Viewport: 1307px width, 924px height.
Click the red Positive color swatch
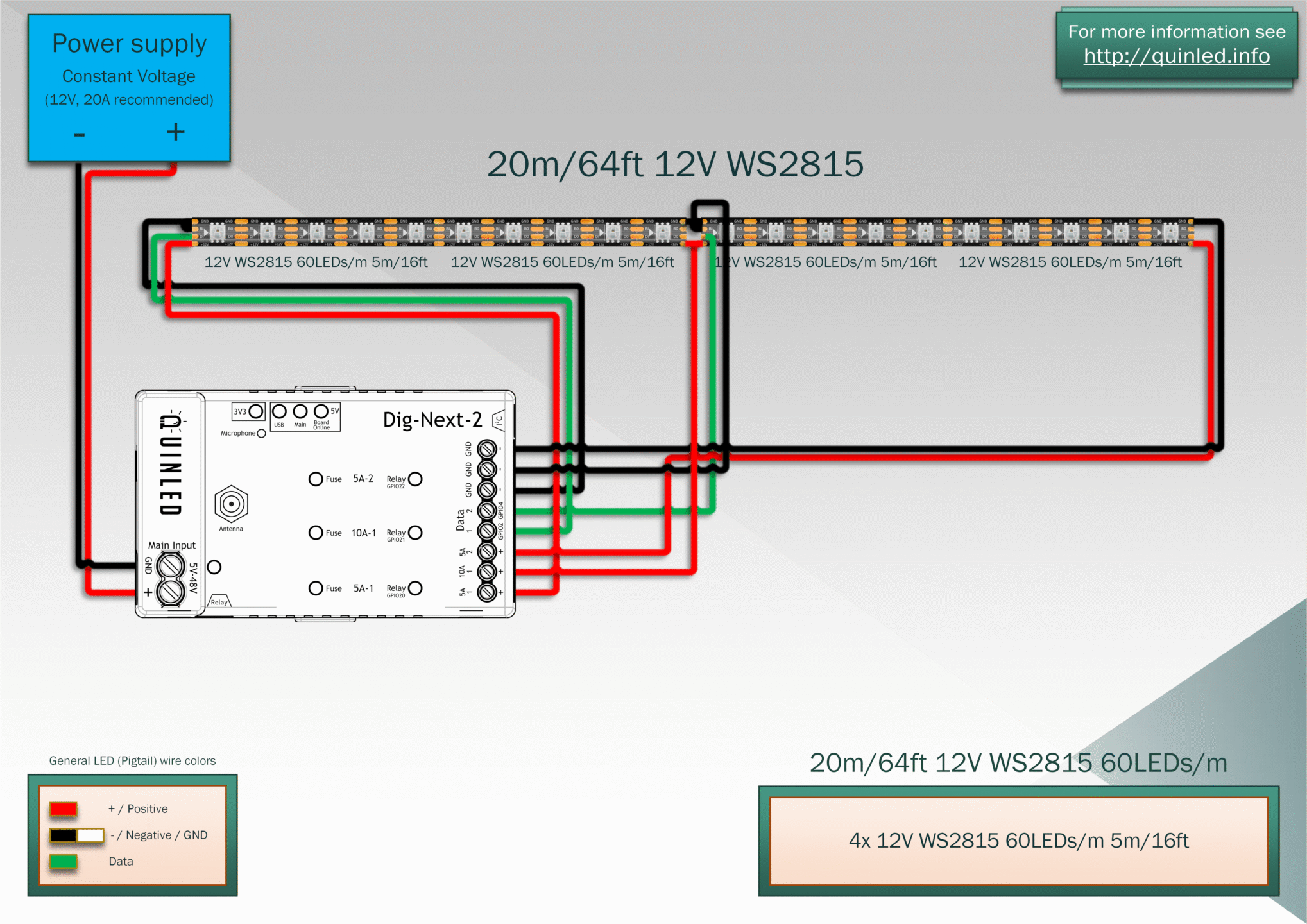pos(64,809)
